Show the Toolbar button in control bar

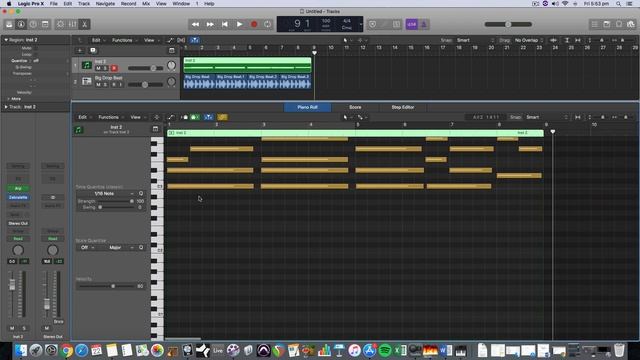coord(45,24)
